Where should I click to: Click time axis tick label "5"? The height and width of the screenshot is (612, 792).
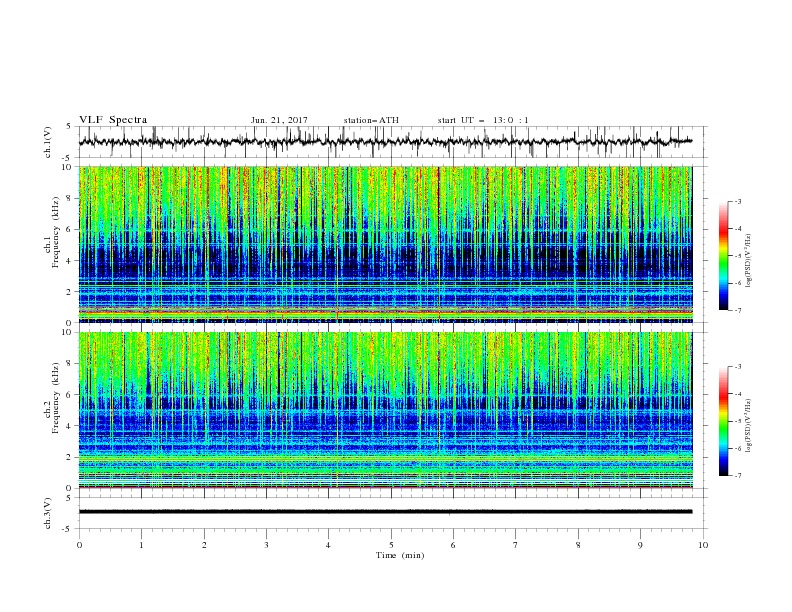click(x=391, y=545)
